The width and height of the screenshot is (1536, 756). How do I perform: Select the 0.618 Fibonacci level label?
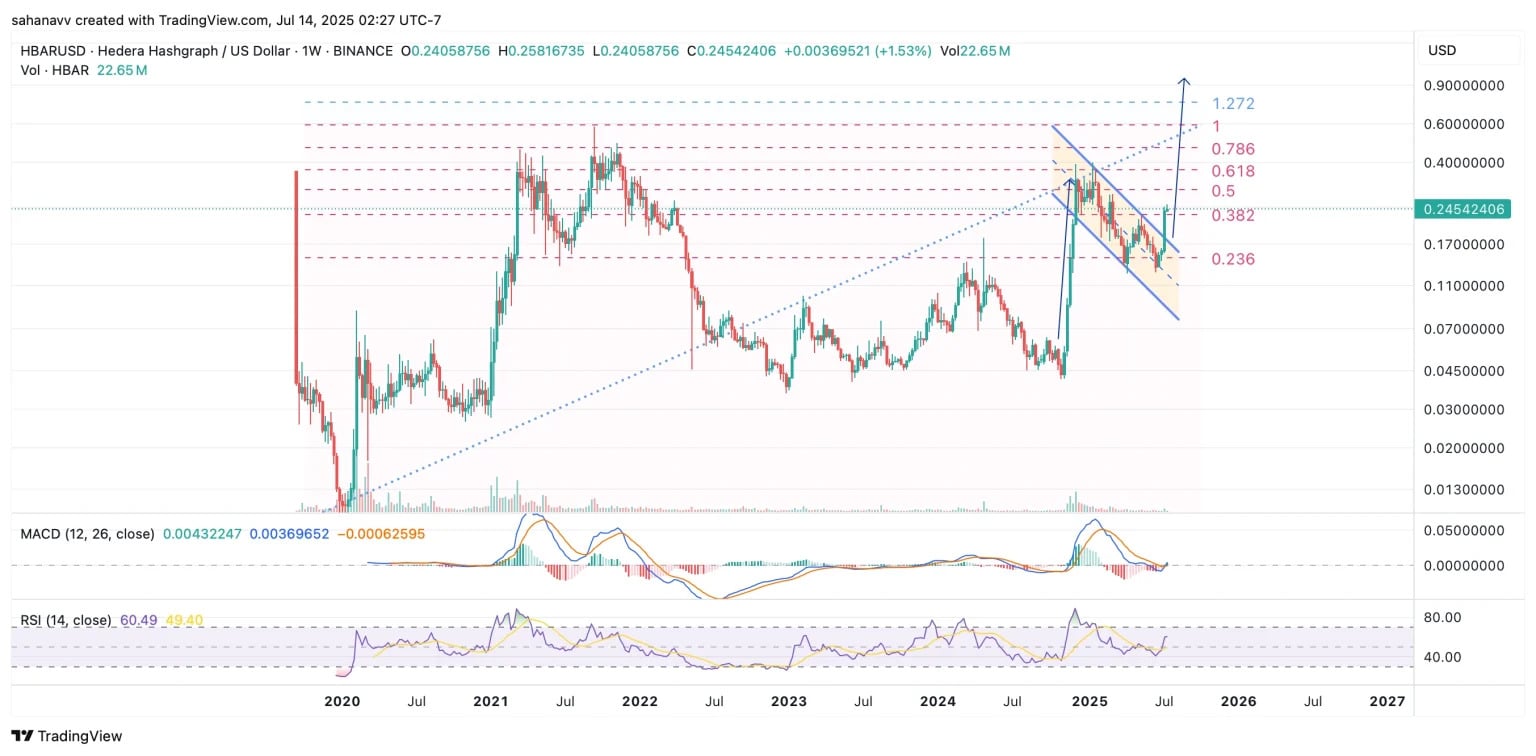click(x=1232, y=172)
